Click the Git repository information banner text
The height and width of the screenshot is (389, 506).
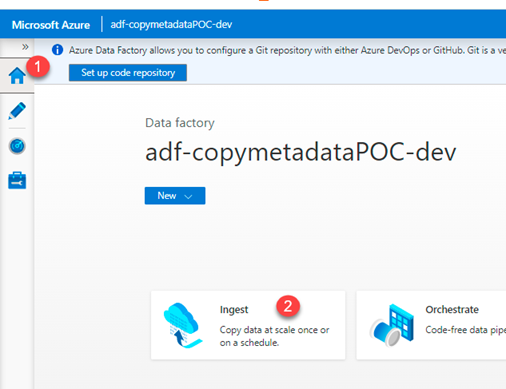[287, 50]
